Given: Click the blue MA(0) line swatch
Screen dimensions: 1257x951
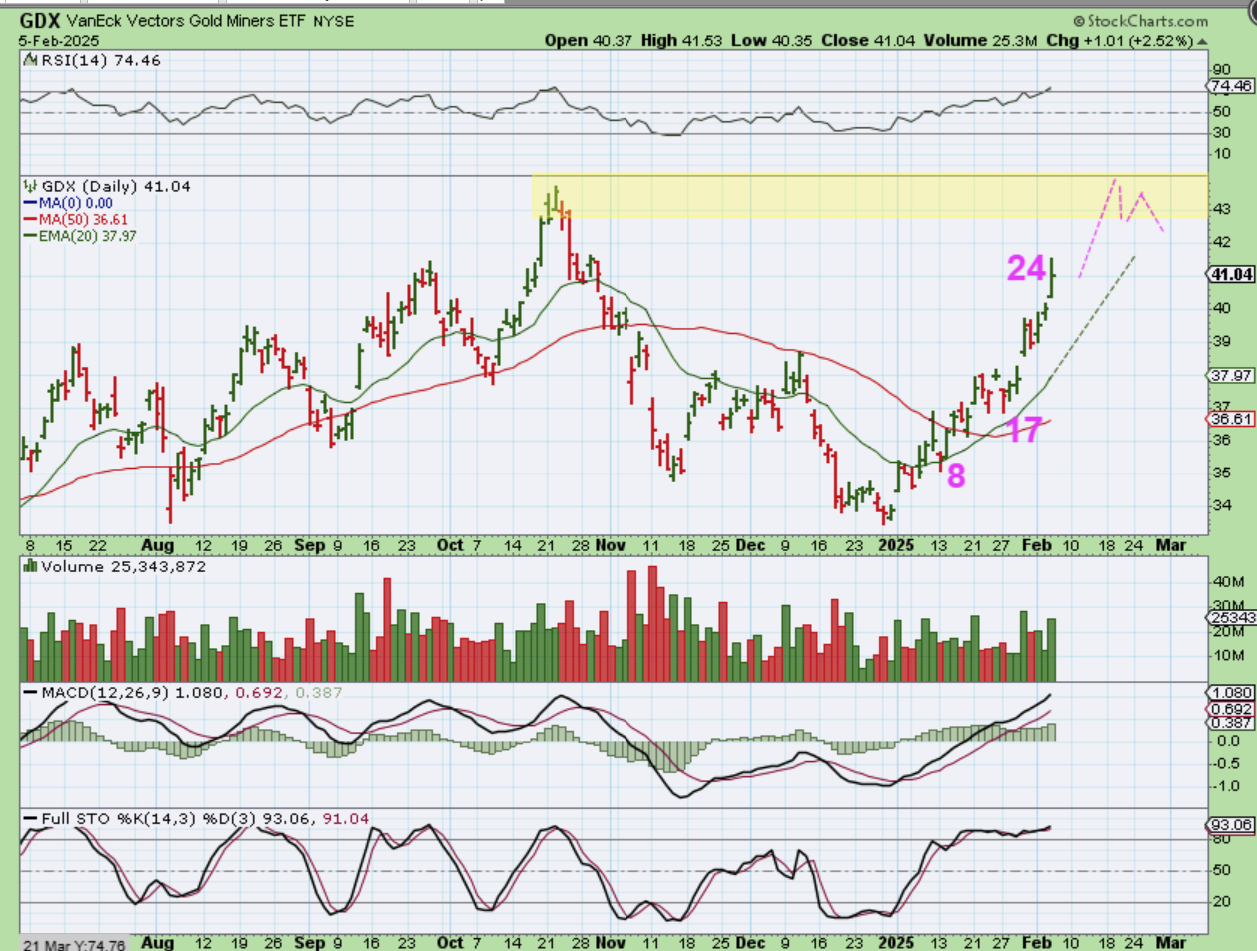Looking at the screenshot, I should 28,203.
